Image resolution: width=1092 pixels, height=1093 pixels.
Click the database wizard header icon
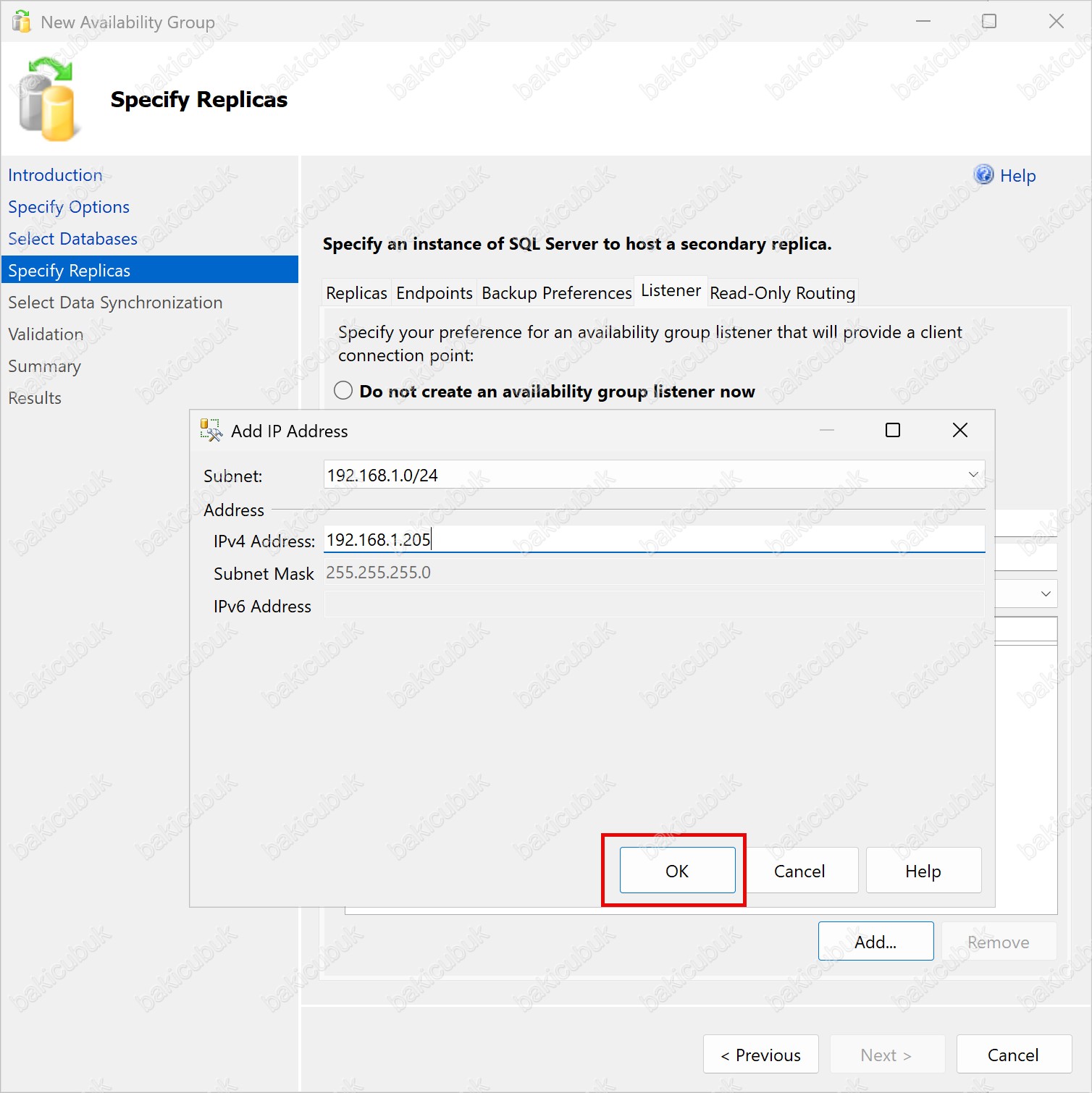tap(47, 99)
